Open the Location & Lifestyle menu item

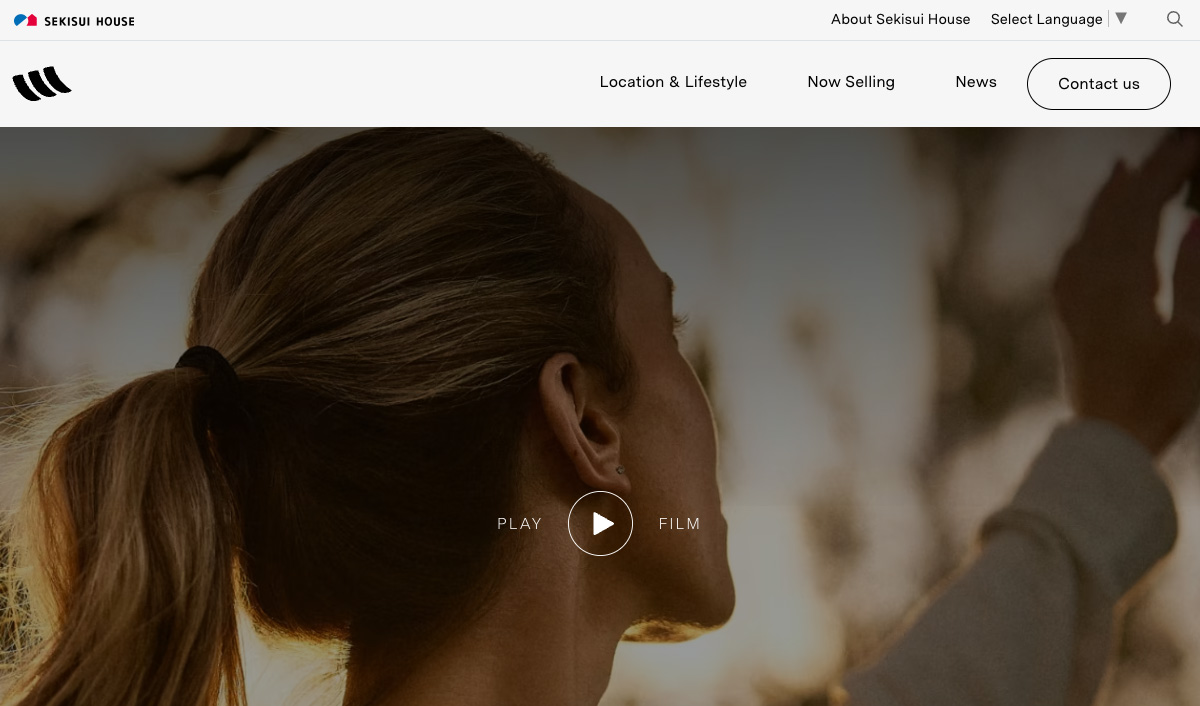pyautogui.click(x=673, y=82)
